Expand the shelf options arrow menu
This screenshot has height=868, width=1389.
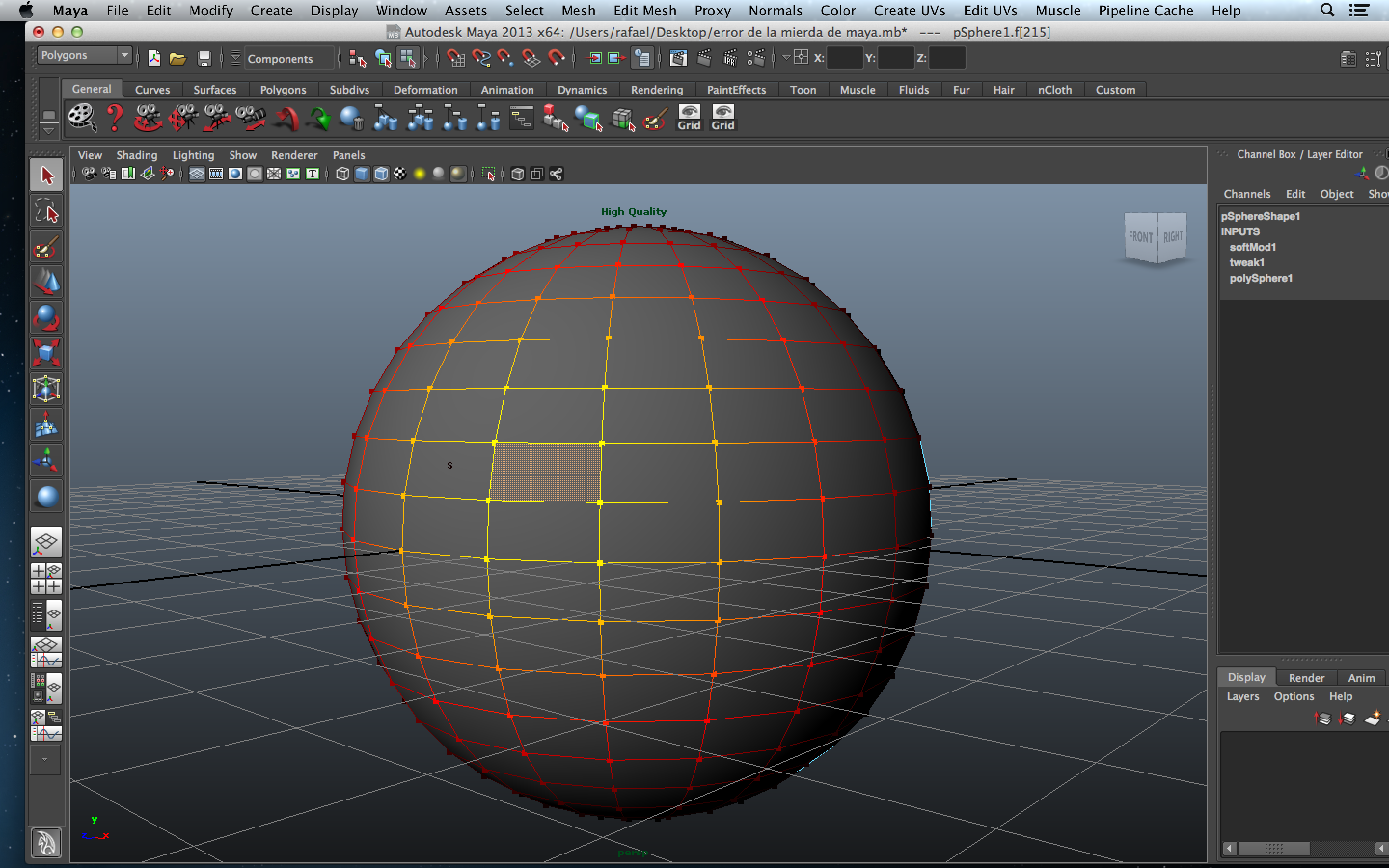[x=49, y=132]
